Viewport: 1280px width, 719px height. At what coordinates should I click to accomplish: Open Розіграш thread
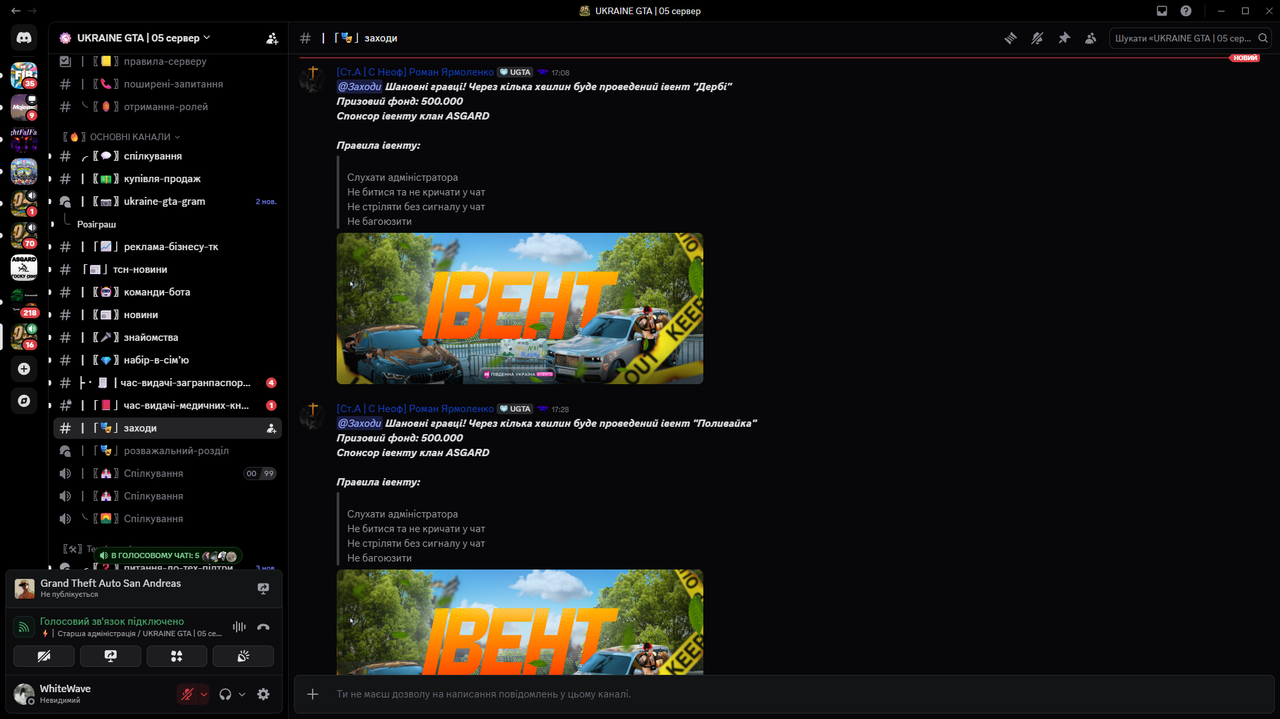point(97,225)
